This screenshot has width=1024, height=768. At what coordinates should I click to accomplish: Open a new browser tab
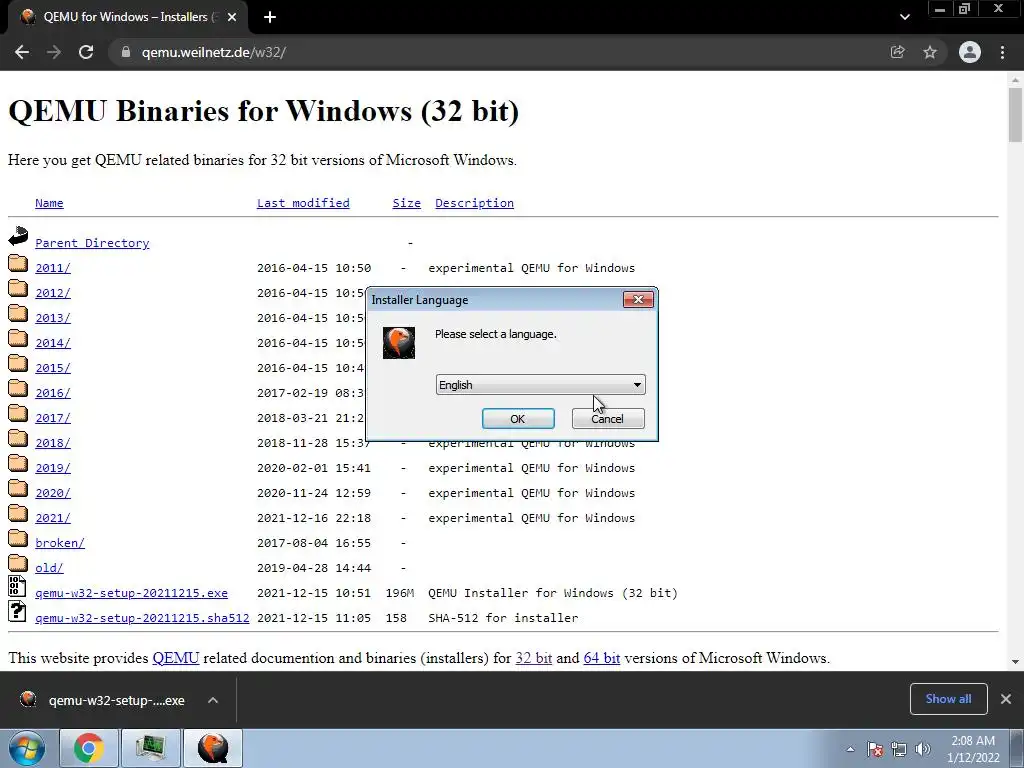(270, 17)
